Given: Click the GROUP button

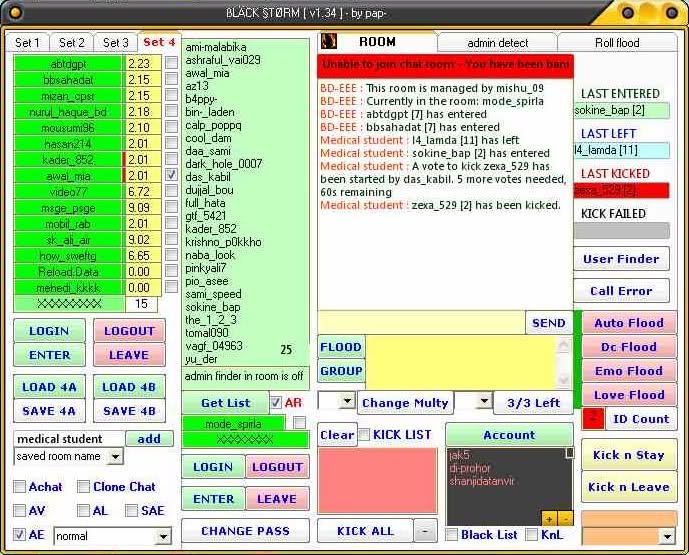Looking at the screenshot, I should (341, 371).
